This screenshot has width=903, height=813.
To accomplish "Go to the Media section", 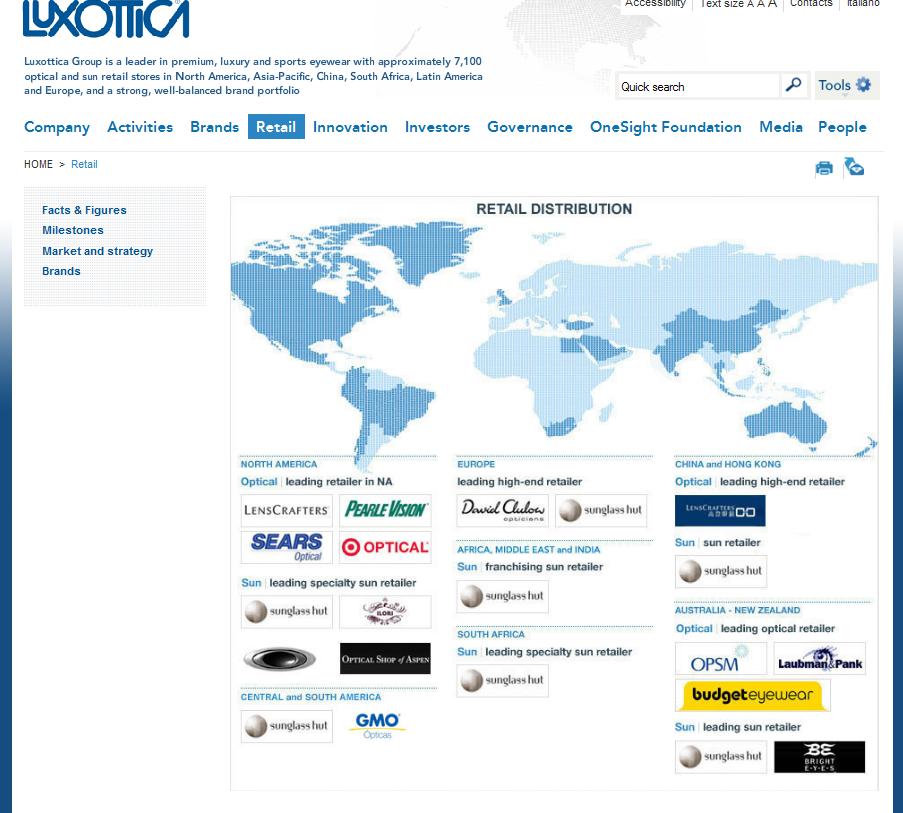I will click(780, 127).
